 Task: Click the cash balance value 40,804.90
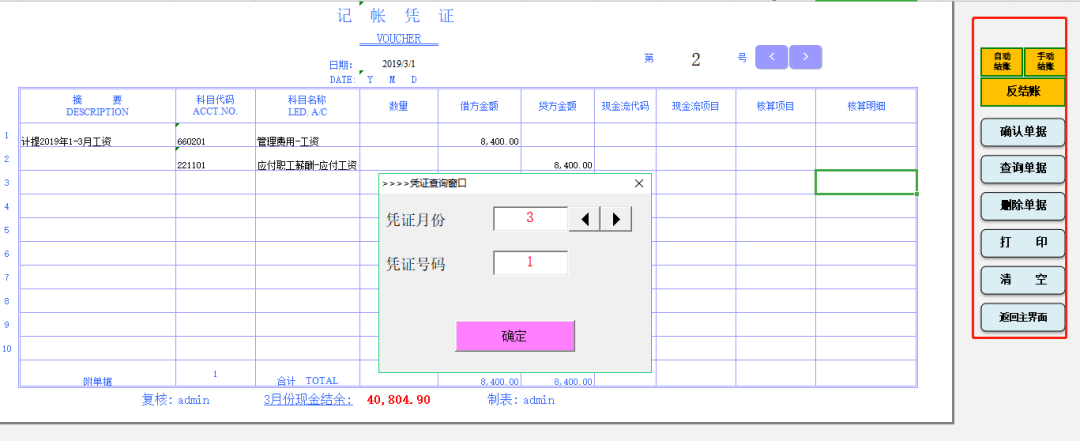[x=399, y=400]
